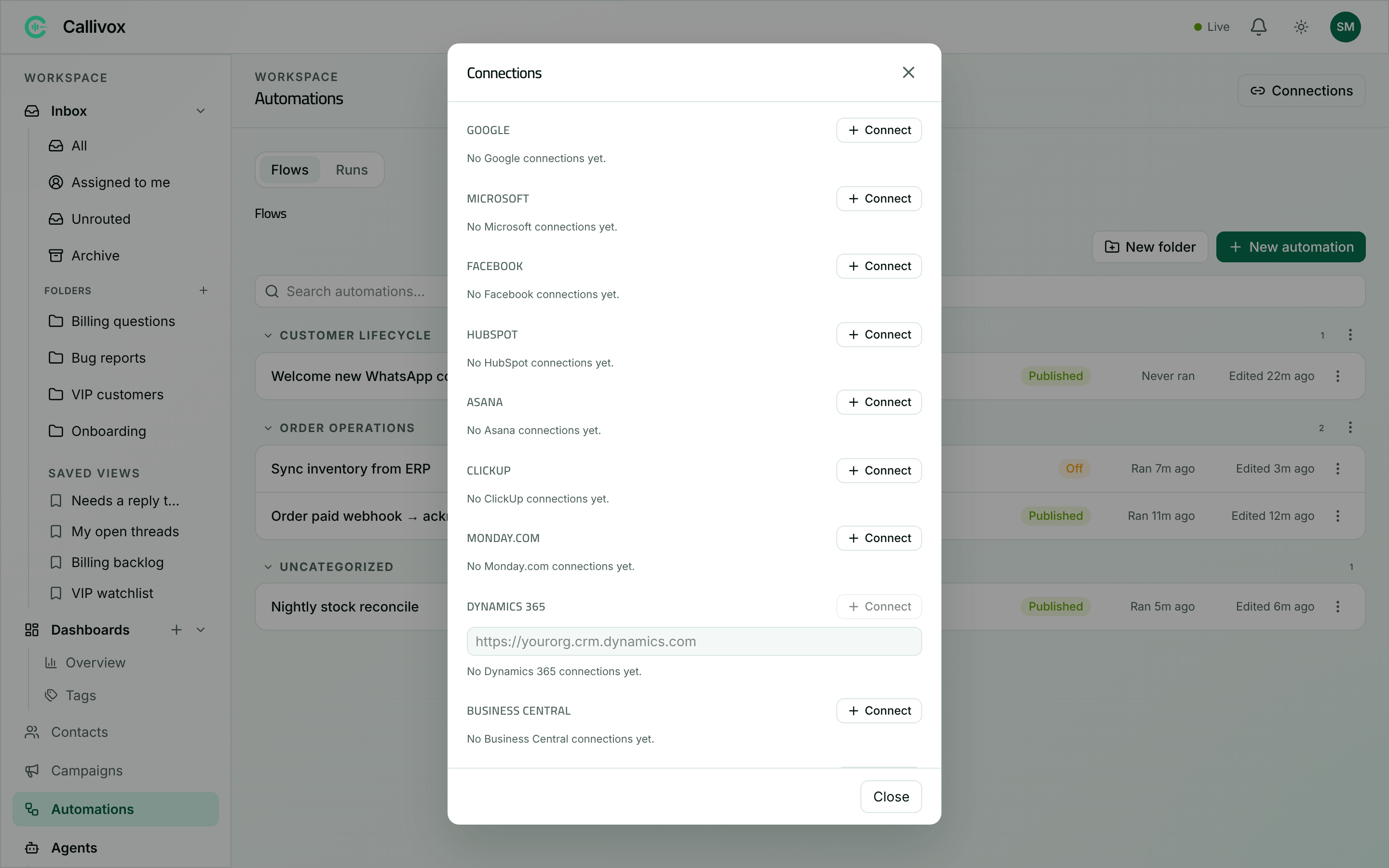Focus the Dynamics 365 organization URL field
The image size is (1389, 868).
pos(694,641)
